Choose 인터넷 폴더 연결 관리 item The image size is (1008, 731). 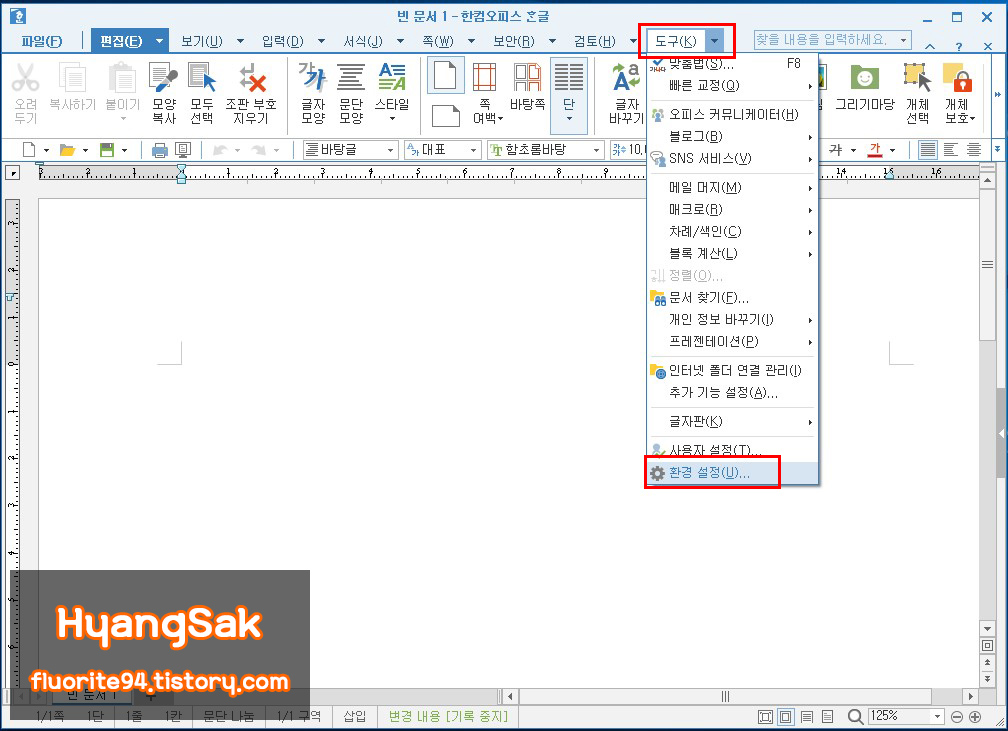[x=732, y=370]
